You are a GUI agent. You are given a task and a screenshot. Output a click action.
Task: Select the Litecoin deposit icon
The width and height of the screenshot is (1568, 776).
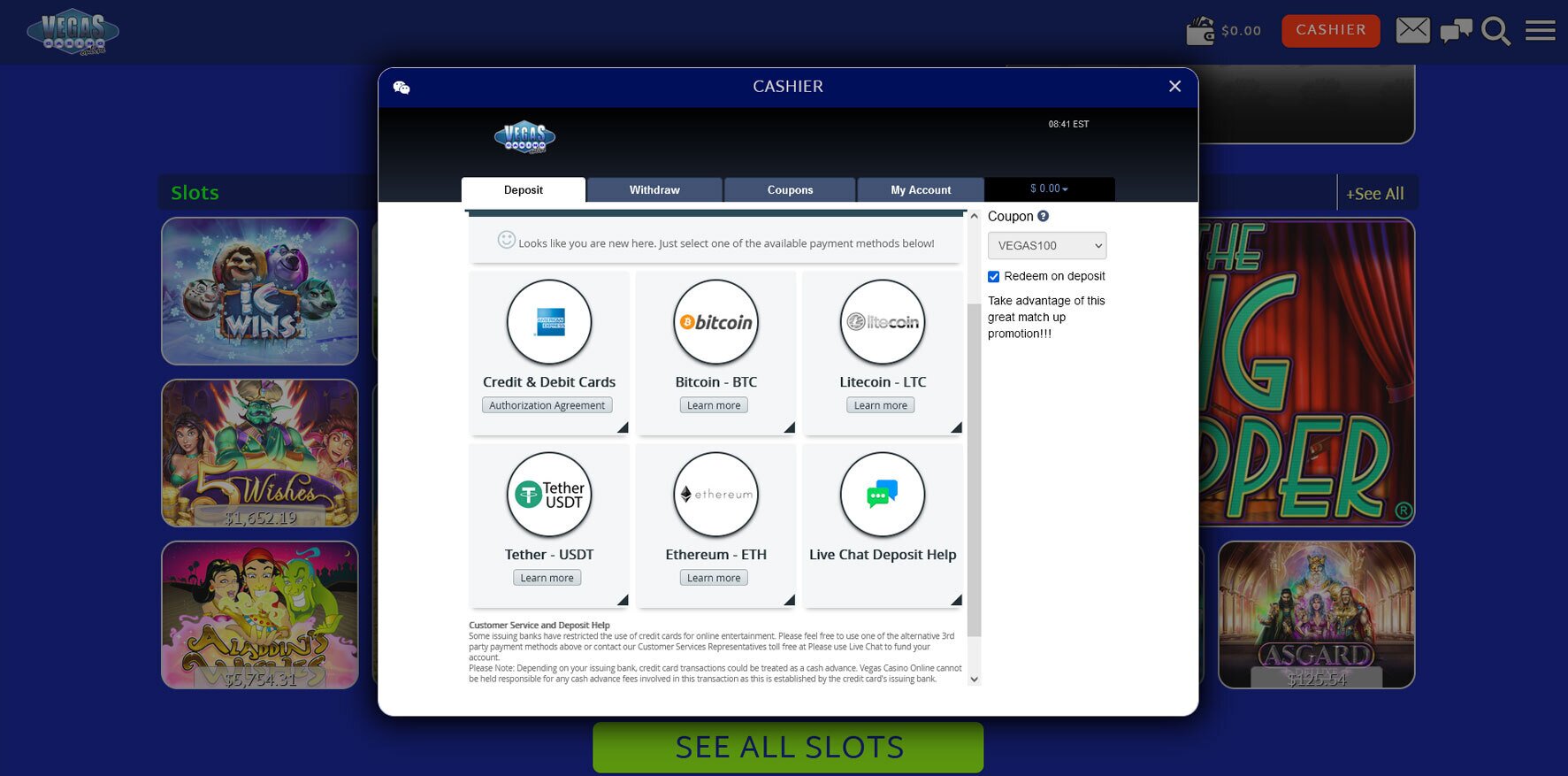click(883, 322)
